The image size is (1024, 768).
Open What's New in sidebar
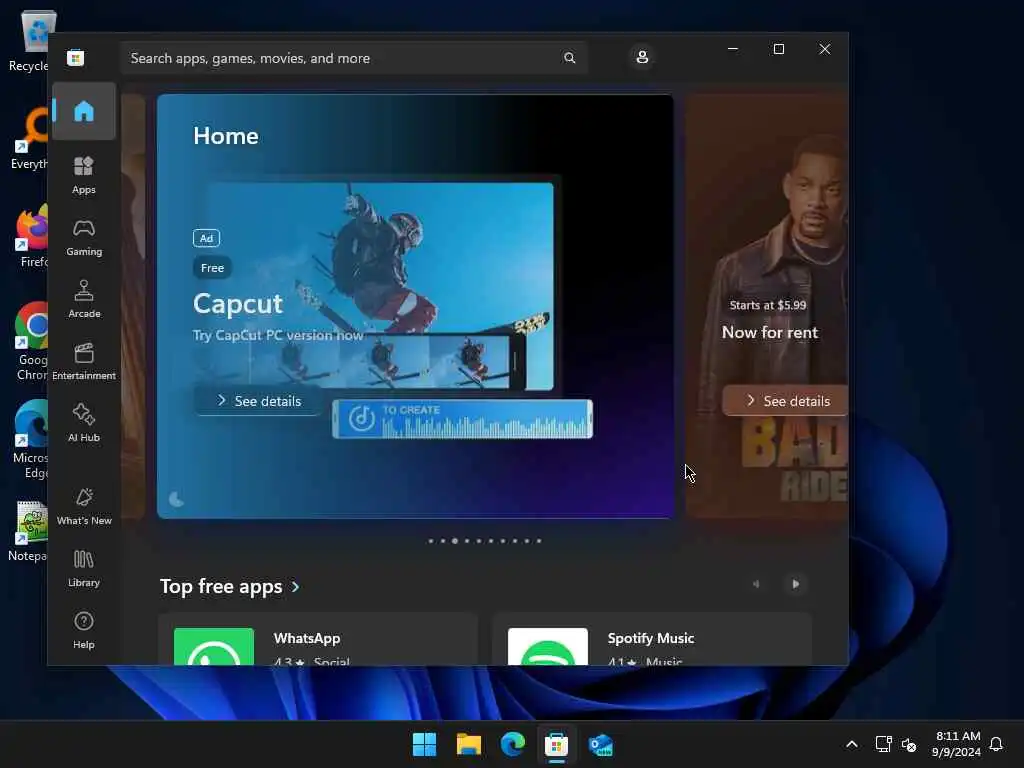click(x=84, y=506)
